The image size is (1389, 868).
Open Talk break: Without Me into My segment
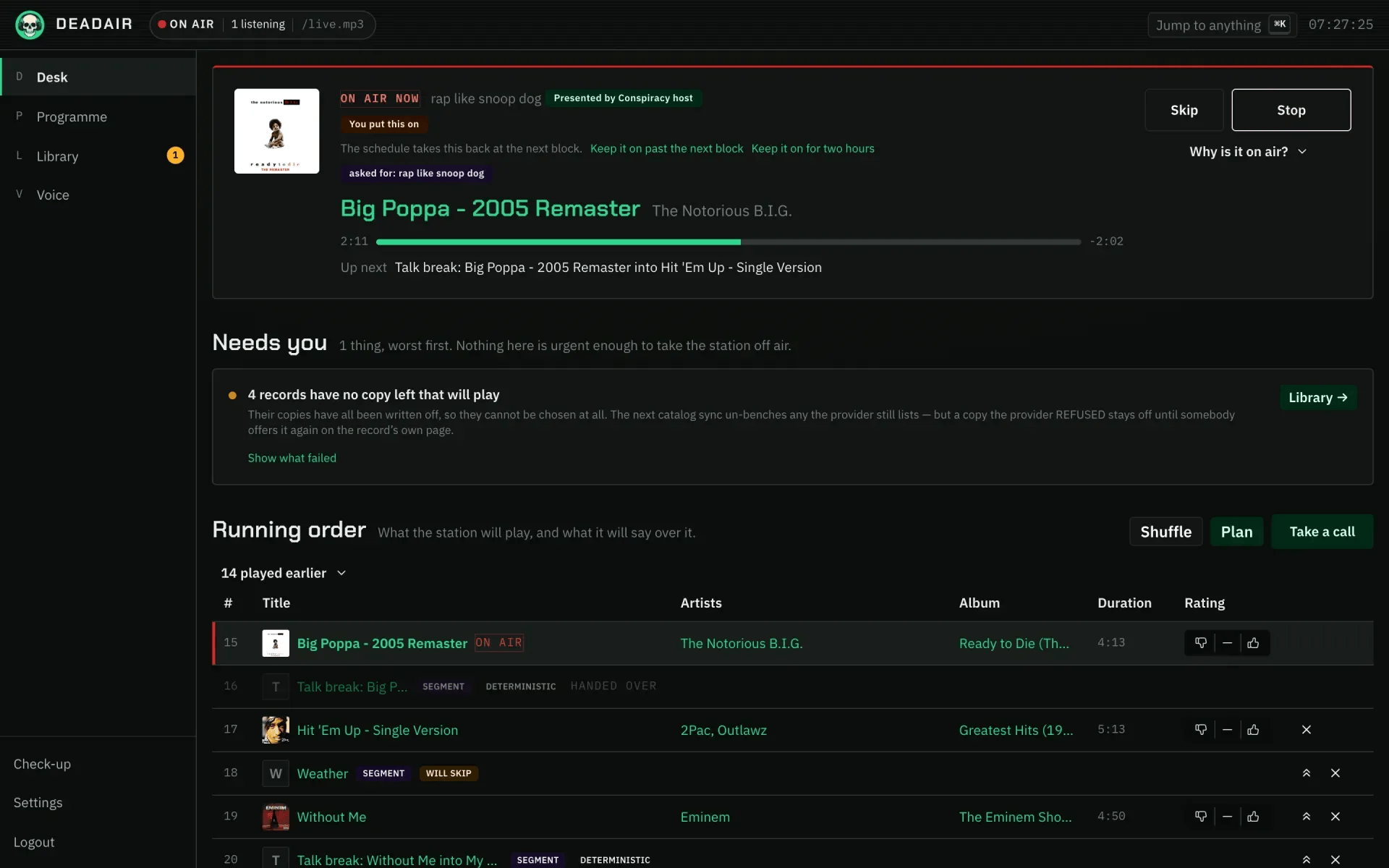coord(397,860)
